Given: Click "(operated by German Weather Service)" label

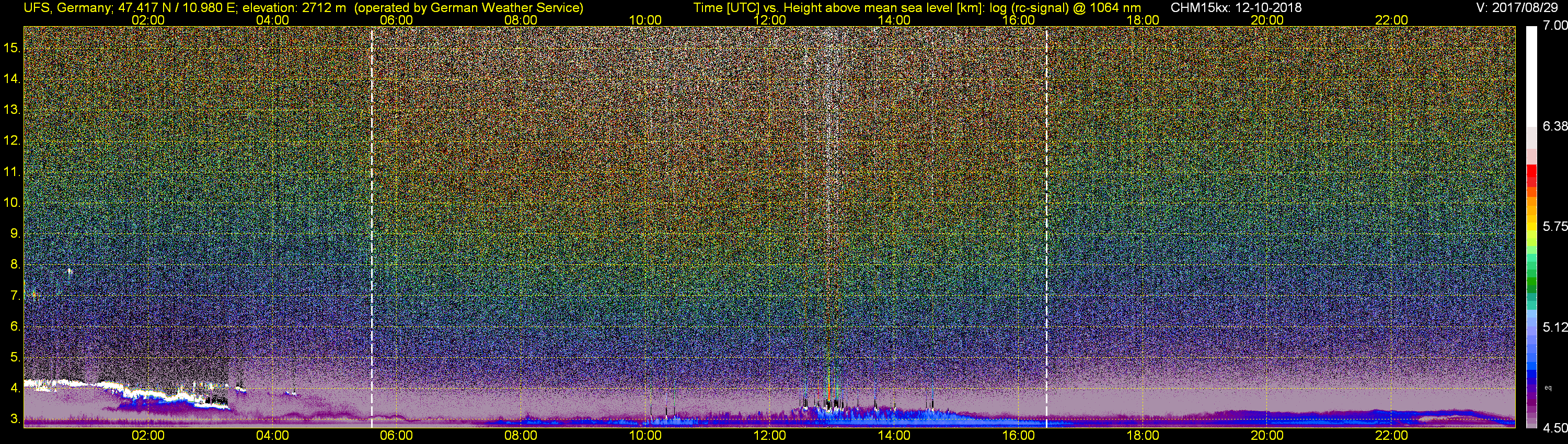Looking at the screenshot, I should tap(469, 8).
